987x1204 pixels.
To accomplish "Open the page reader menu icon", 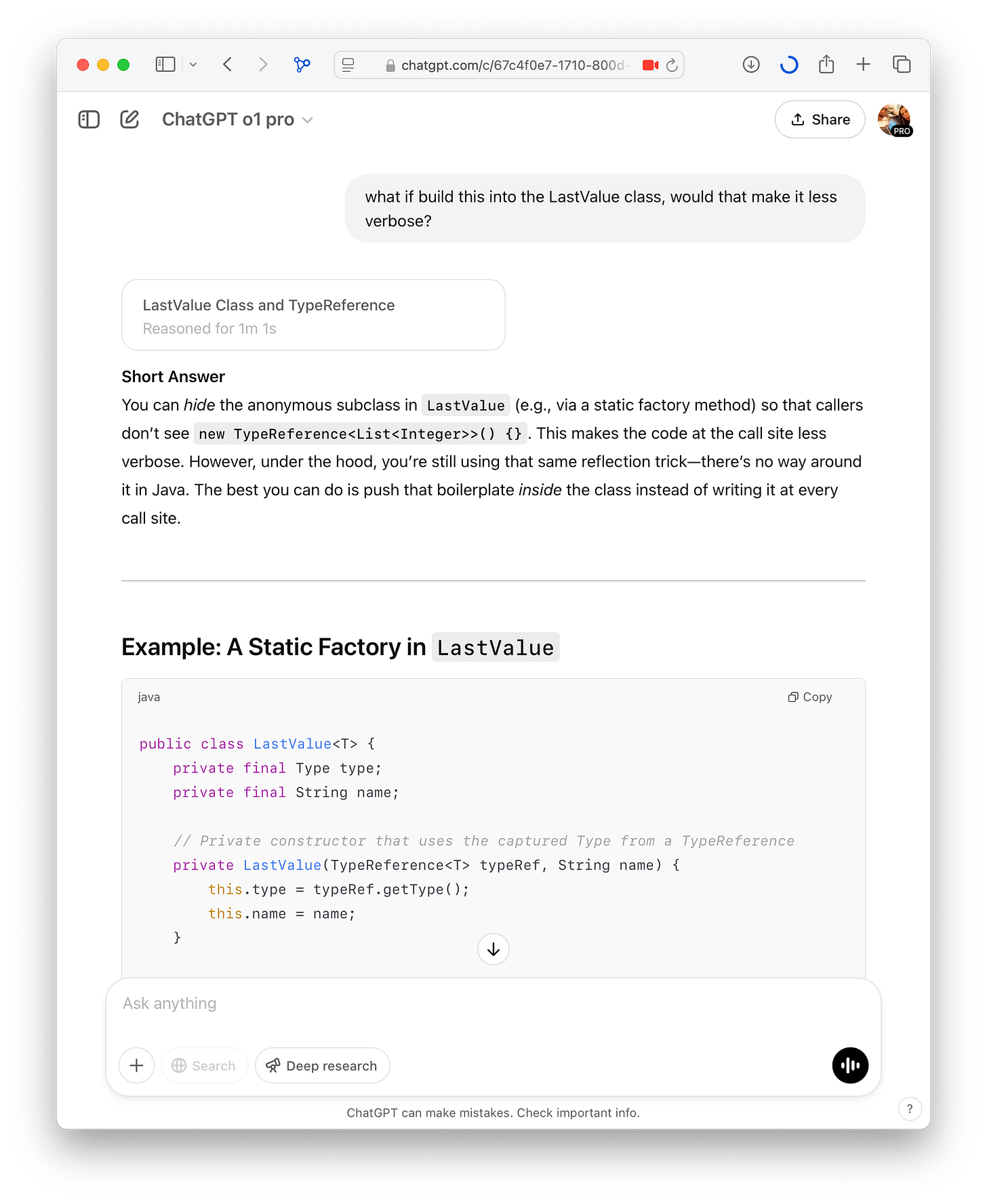I will [x=348, y=65].
